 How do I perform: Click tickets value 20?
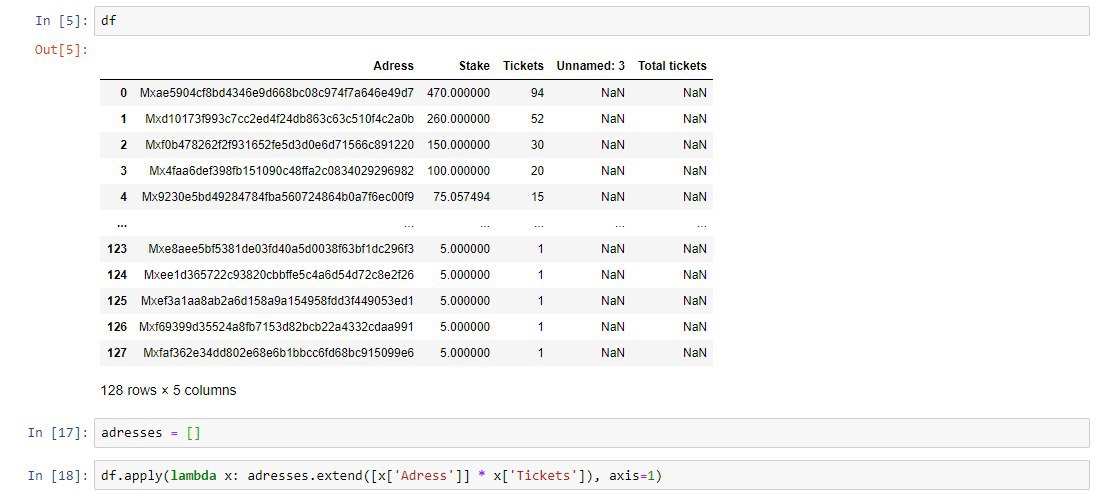tap(537, 171)
